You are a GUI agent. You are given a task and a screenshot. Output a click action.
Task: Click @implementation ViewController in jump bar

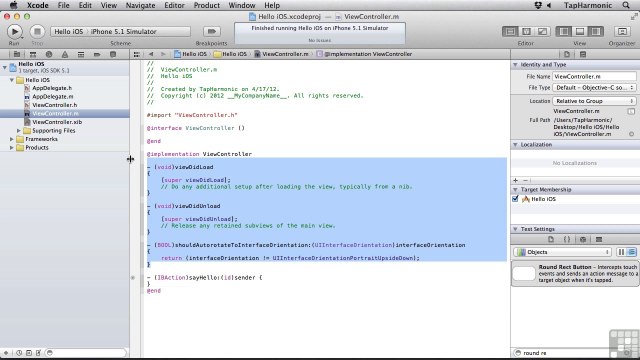coord(364,54)
